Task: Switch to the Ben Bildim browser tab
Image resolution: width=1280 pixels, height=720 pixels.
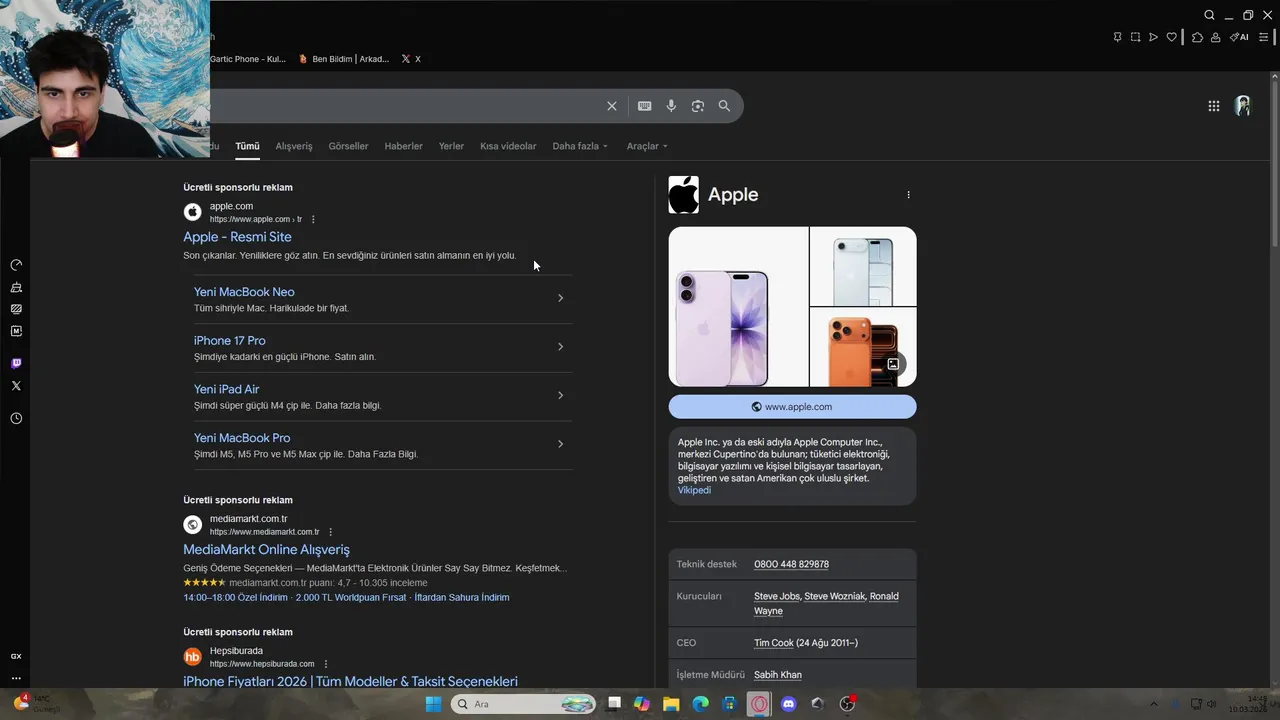Action: tap(343, 59)
